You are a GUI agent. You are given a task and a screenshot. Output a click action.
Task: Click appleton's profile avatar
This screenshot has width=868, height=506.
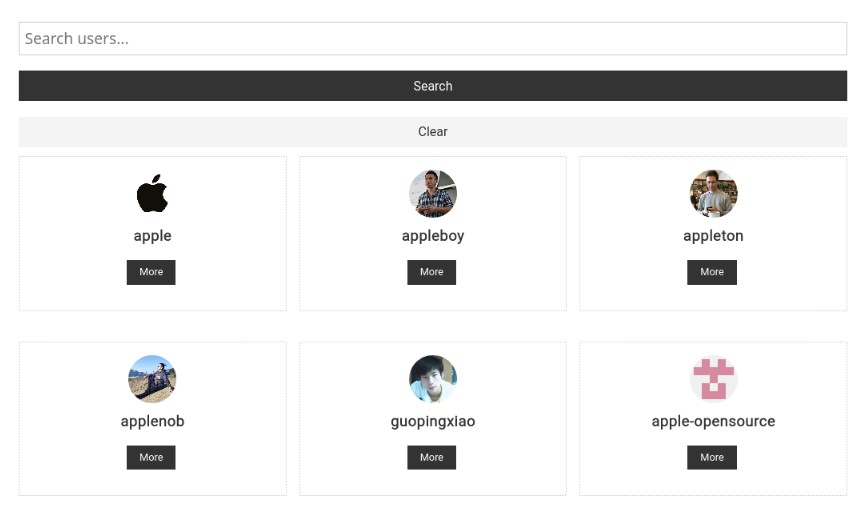pos(713,193)
